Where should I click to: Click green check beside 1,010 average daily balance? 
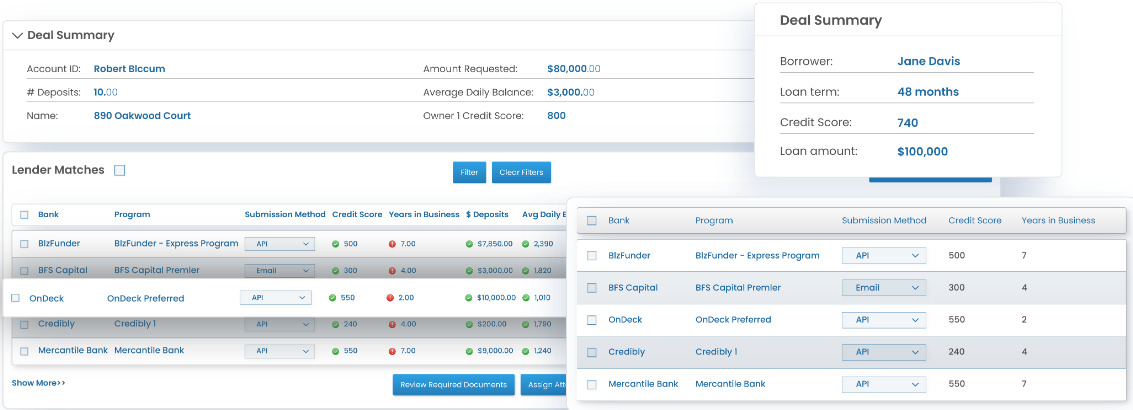[x=525, y=298]
